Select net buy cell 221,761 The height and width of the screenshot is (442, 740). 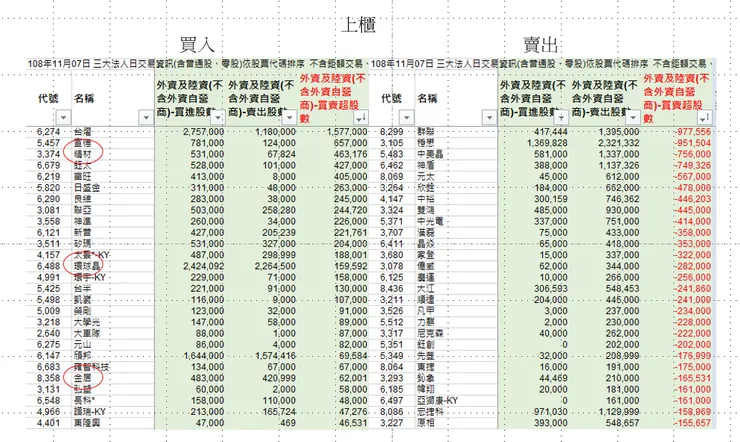[x=350, y=233]
